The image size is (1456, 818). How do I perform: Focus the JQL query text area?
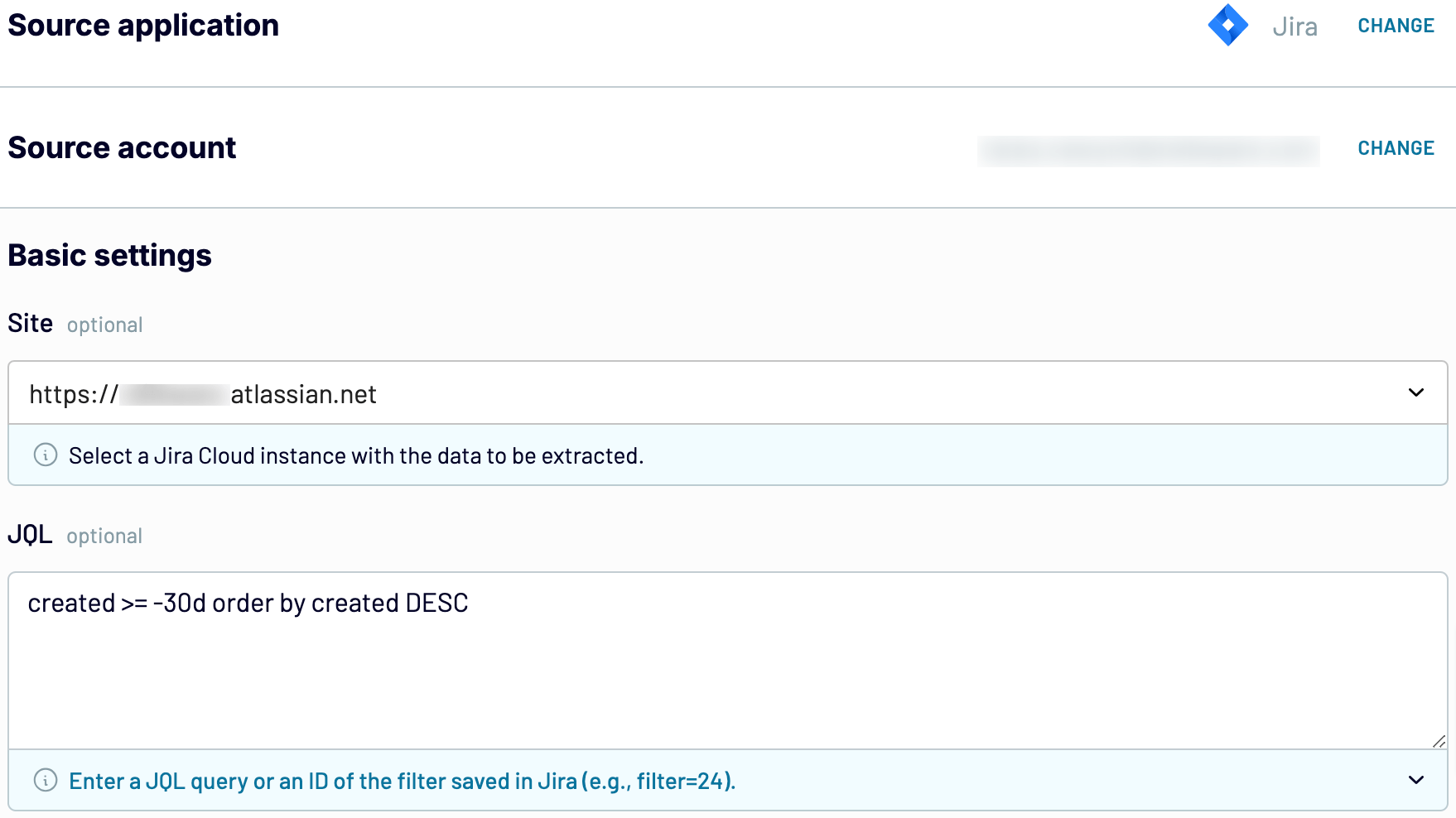point(727,671)
